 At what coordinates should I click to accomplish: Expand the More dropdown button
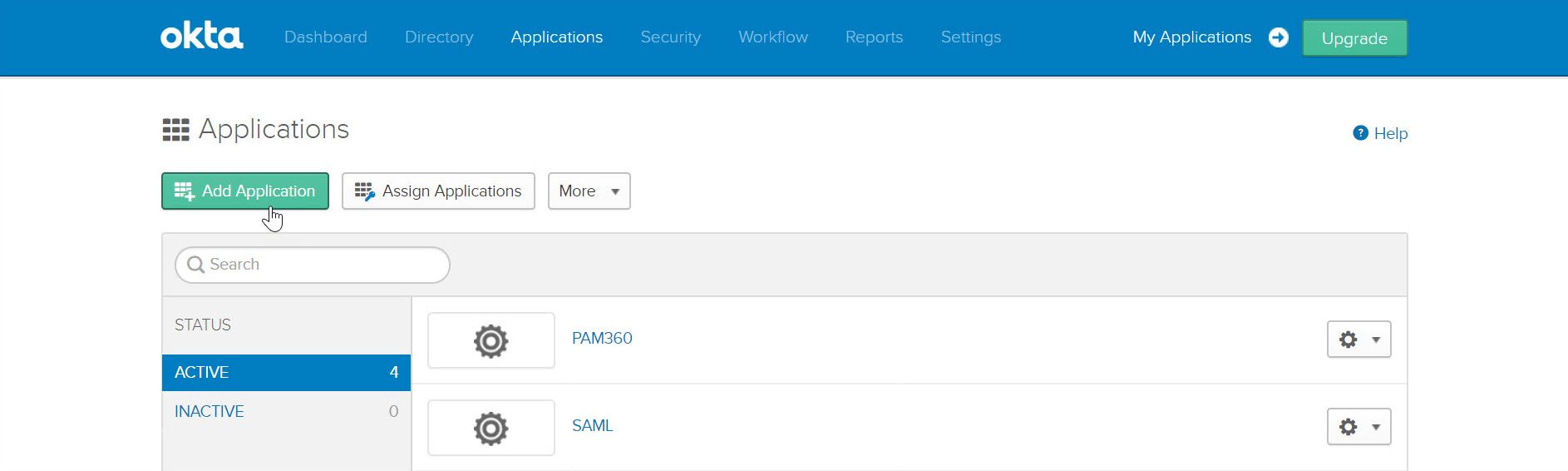589,191
